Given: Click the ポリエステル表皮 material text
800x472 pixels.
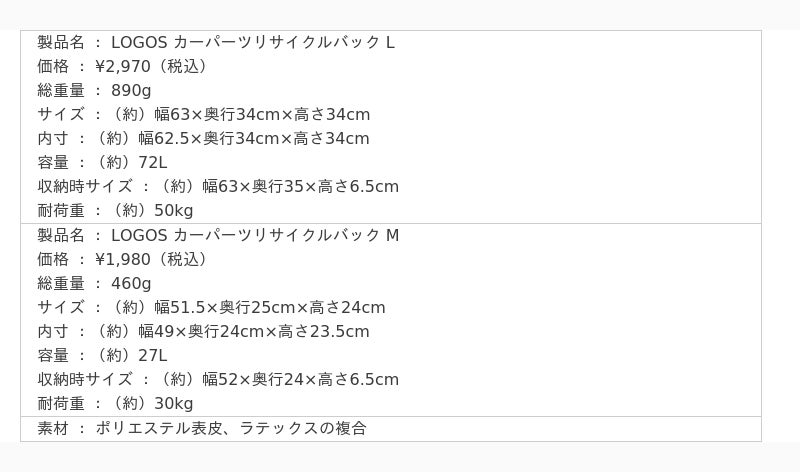Looking at the screenshot, I should (x=159, y=428).
